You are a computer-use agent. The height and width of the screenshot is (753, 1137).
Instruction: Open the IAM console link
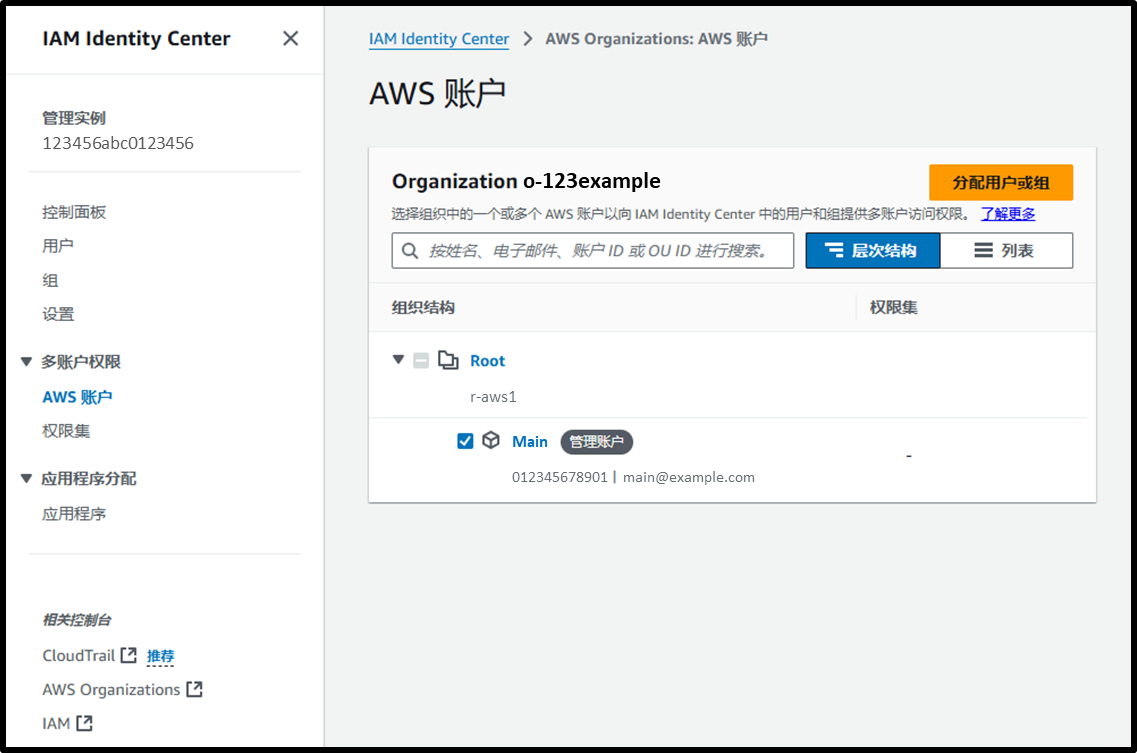(56, 723)
